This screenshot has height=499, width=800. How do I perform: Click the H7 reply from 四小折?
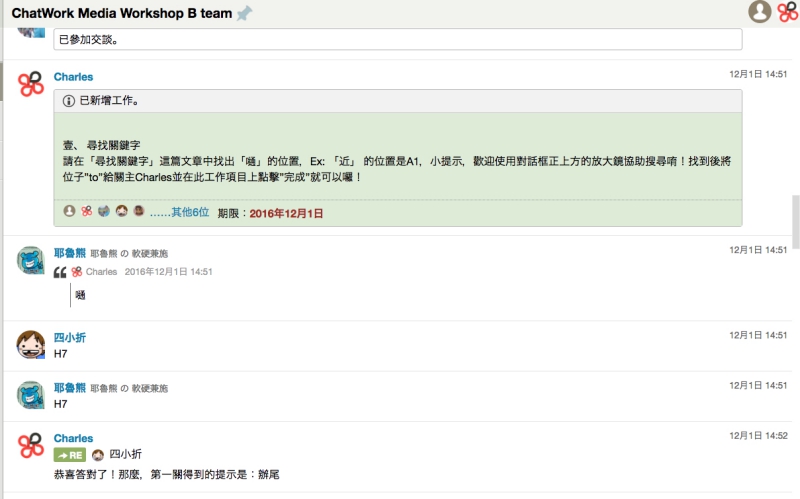pos(60,354)
